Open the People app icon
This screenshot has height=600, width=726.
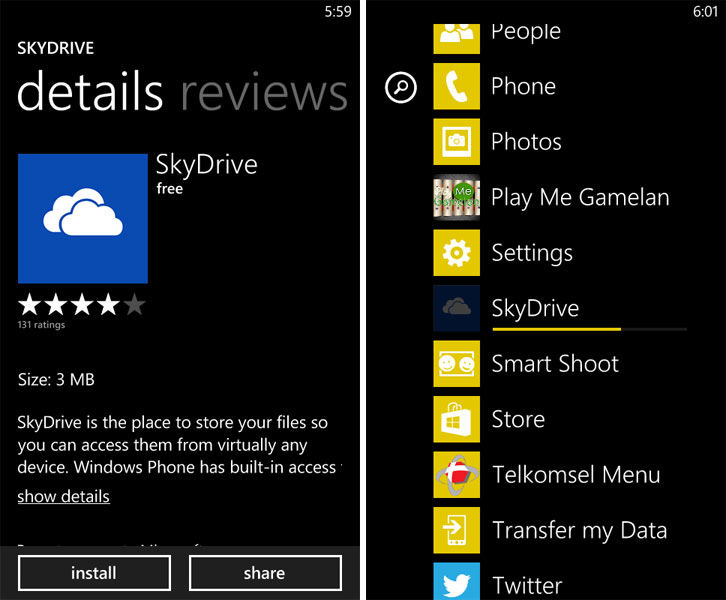(x=457, y=39)
